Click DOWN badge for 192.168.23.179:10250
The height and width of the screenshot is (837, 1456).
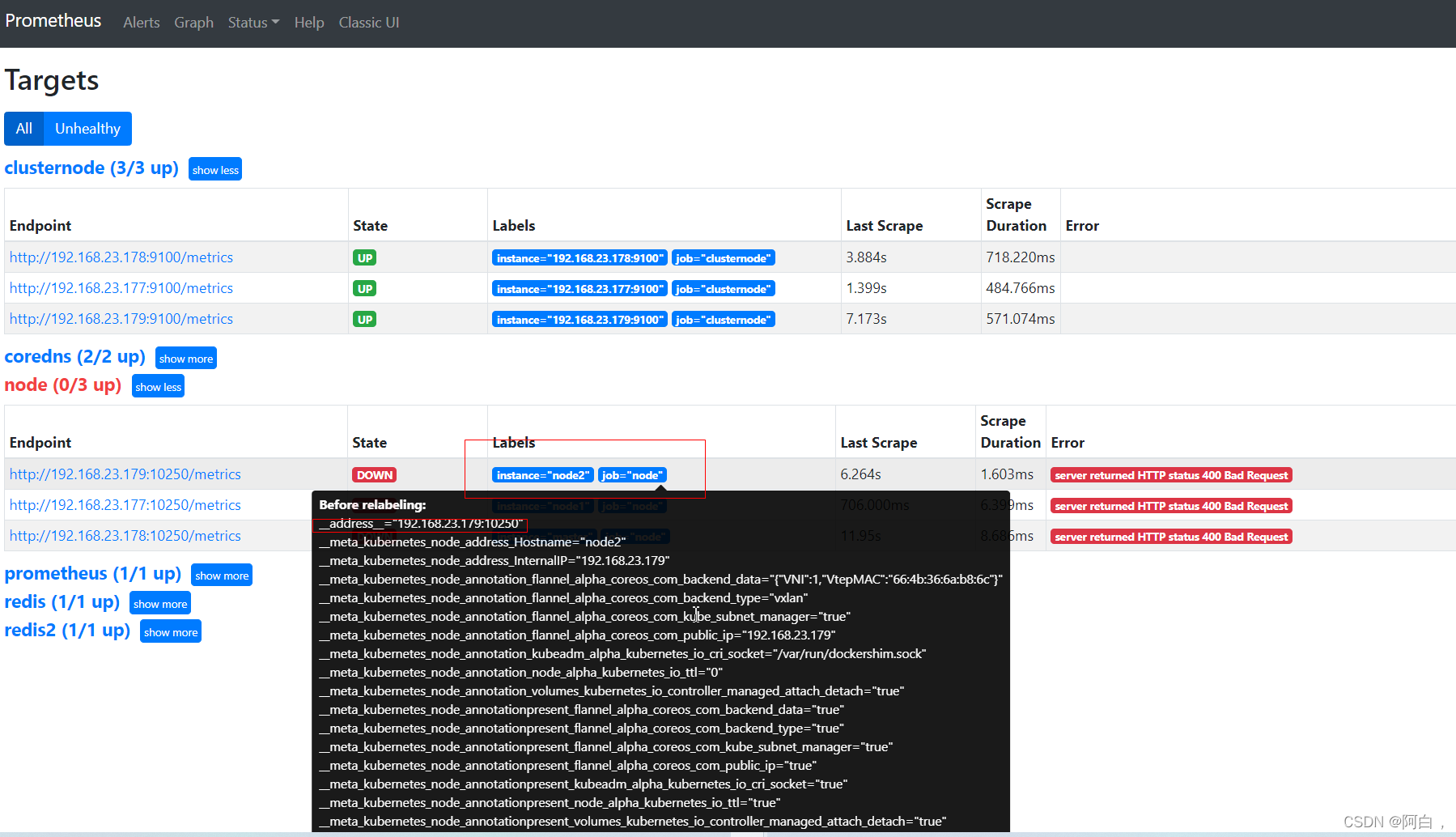click(374, 475)
